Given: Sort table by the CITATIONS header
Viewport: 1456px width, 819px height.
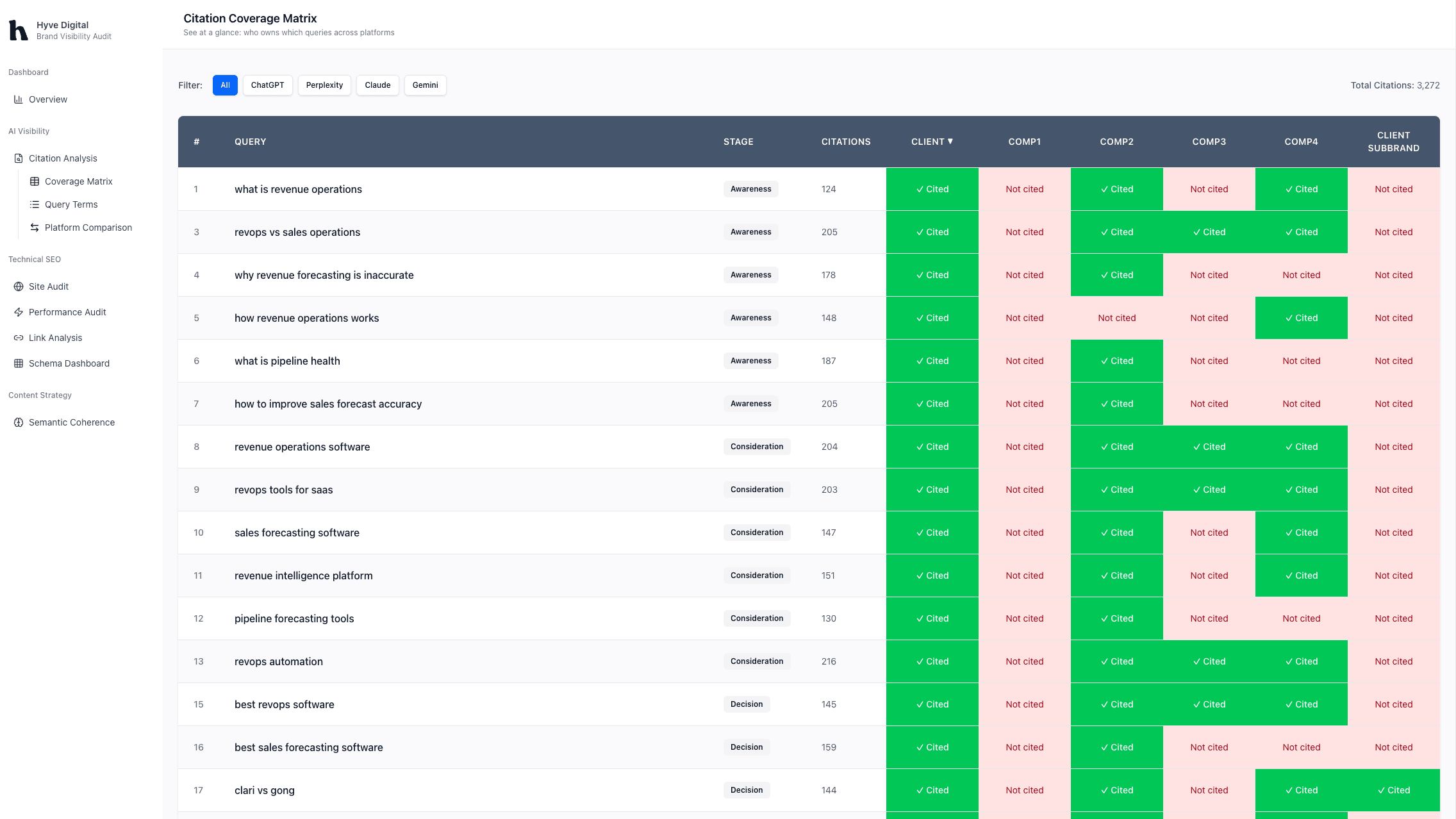Looking at the screenshot, I should [845, 142].
